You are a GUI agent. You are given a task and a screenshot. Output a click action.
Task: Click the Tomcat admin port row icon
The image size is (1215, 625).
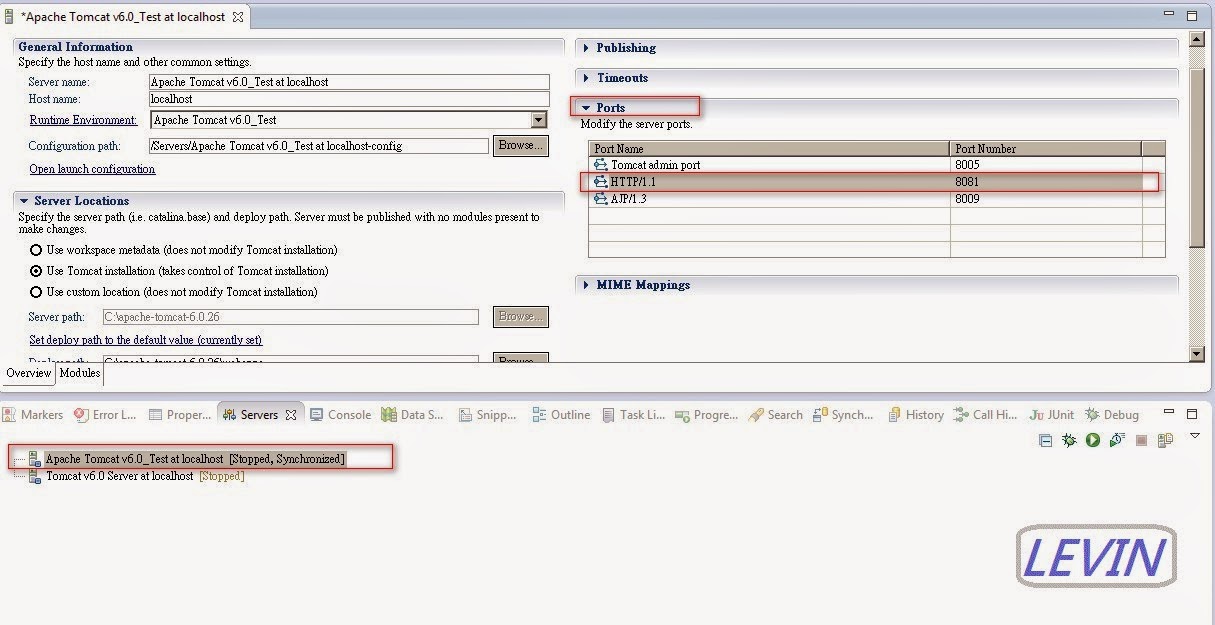click(x=601, y=165)
